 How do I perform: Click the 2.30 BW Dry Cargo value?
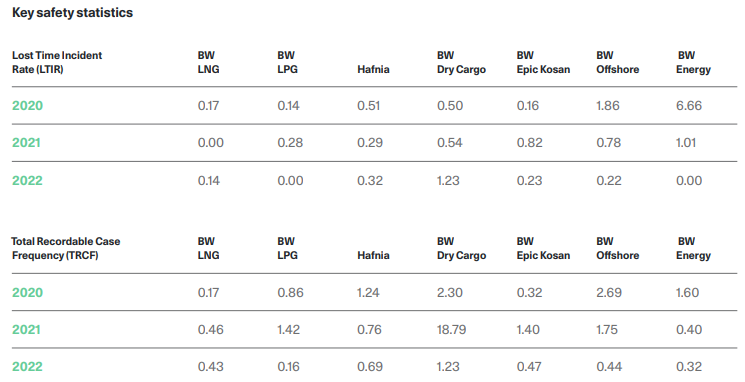(x=450, y=292)
